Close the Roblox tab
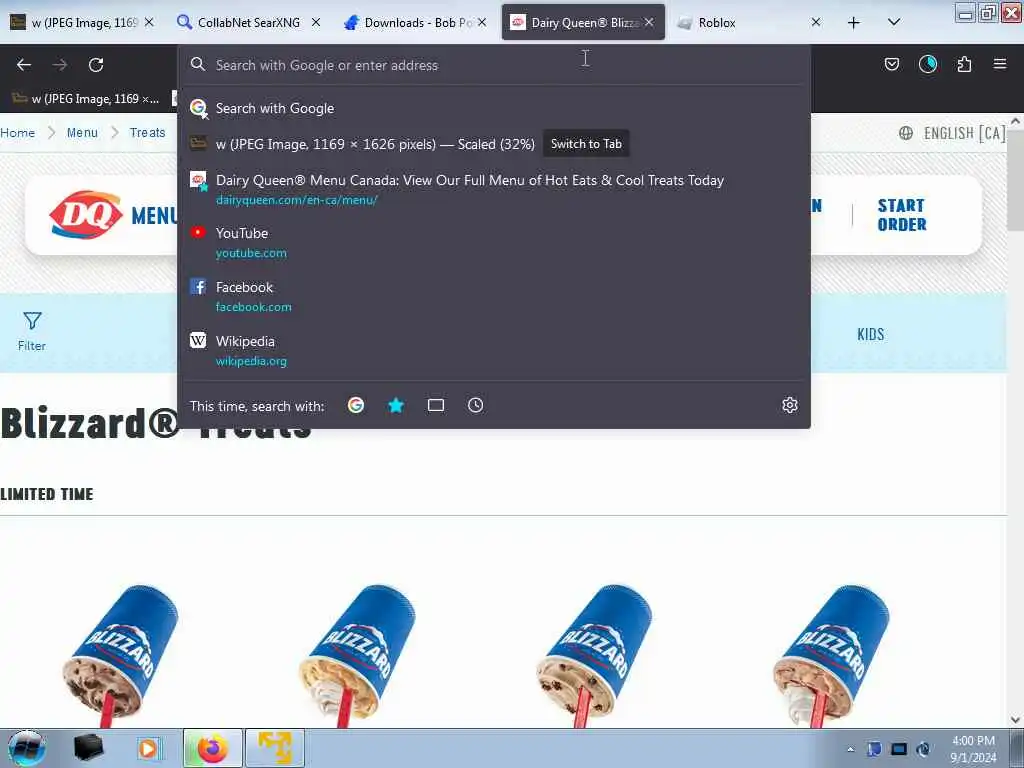The width and height of the screenshot is (1024, 768). click(x=816, y=22)
